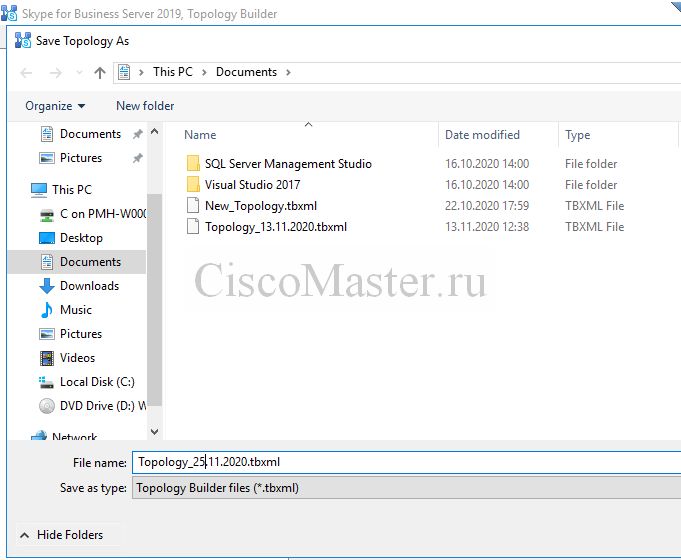Click the DVD Drive disc icon
This screenshot has height=560, width=681.
47,406
